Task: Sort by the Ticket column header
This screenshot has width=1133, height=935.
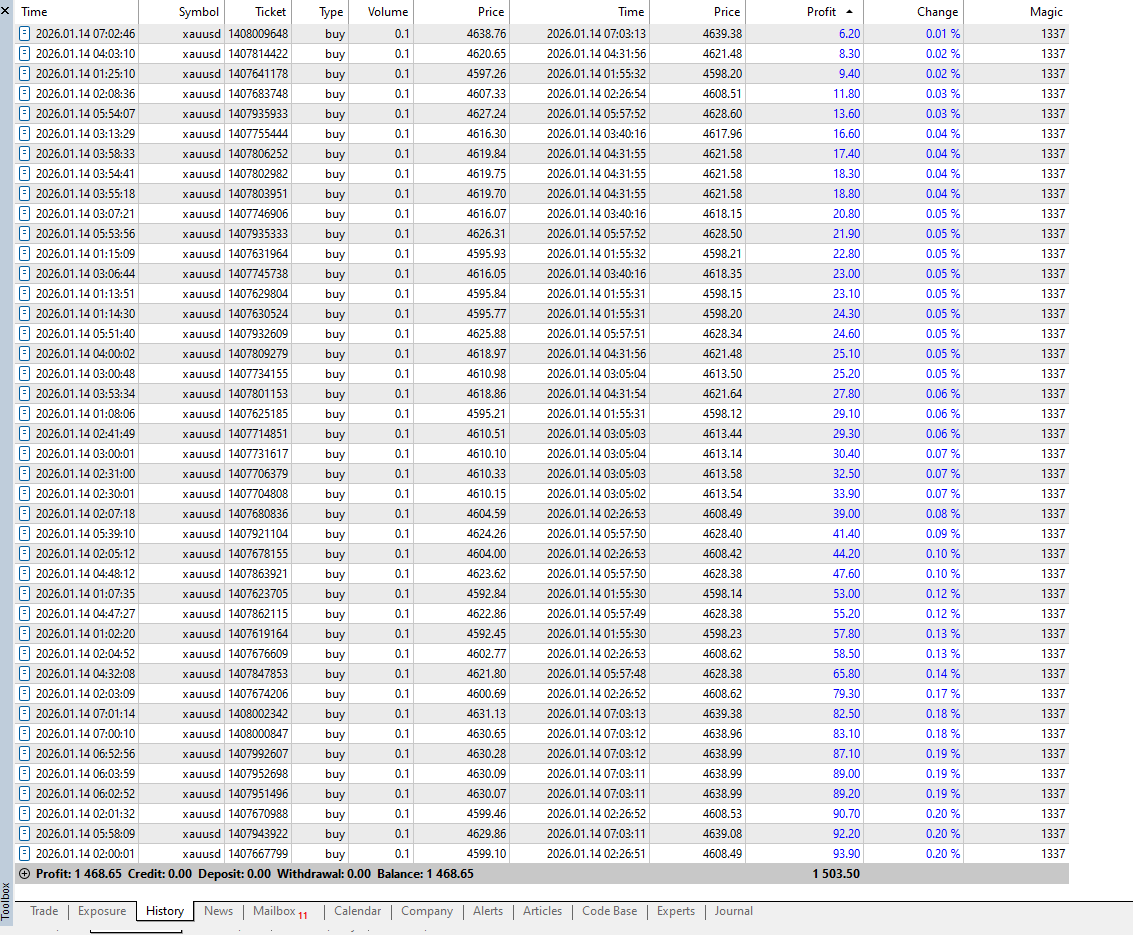Action: click(258, 12)
